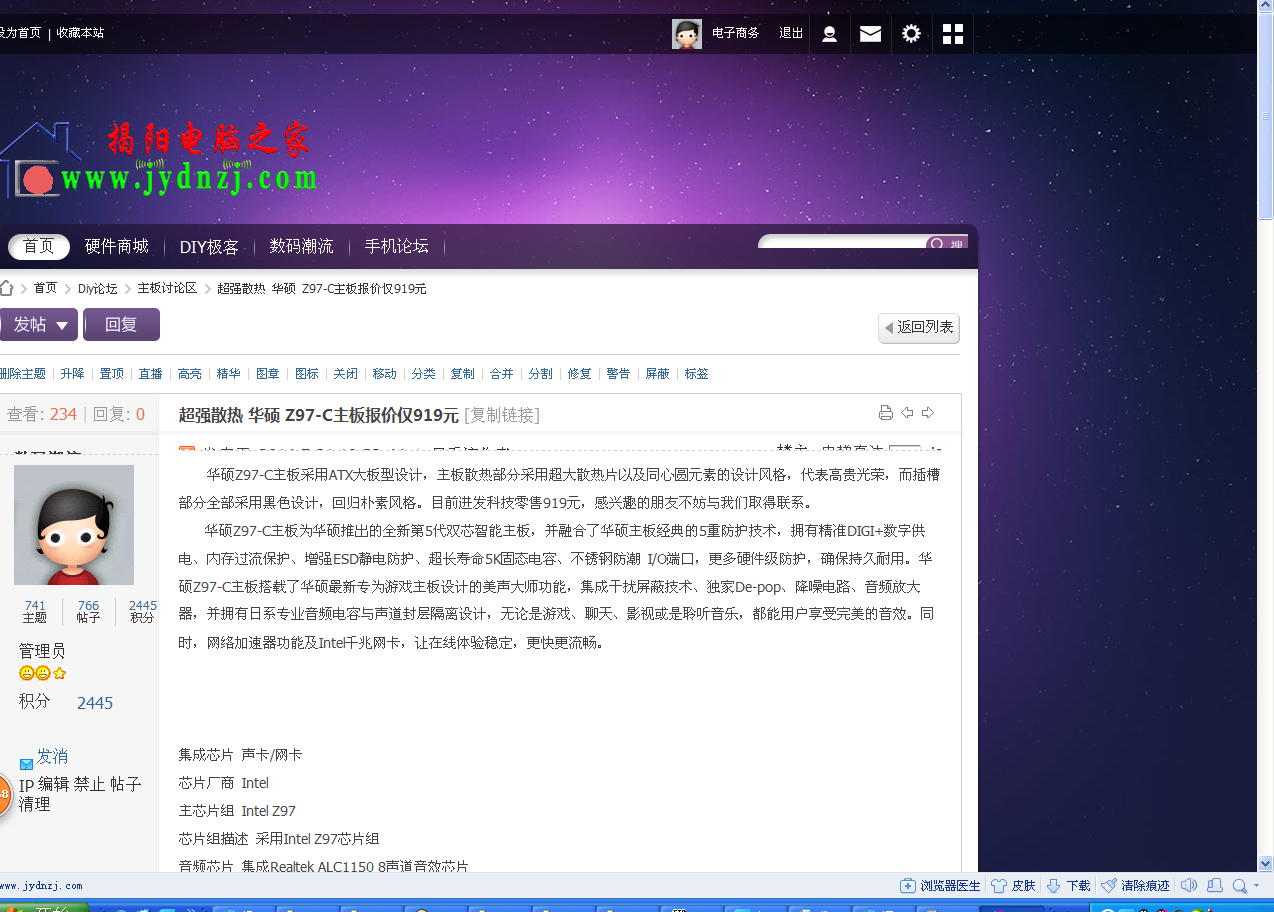
Task: Click the 精华 moderation link
Action: coord(228,373)
